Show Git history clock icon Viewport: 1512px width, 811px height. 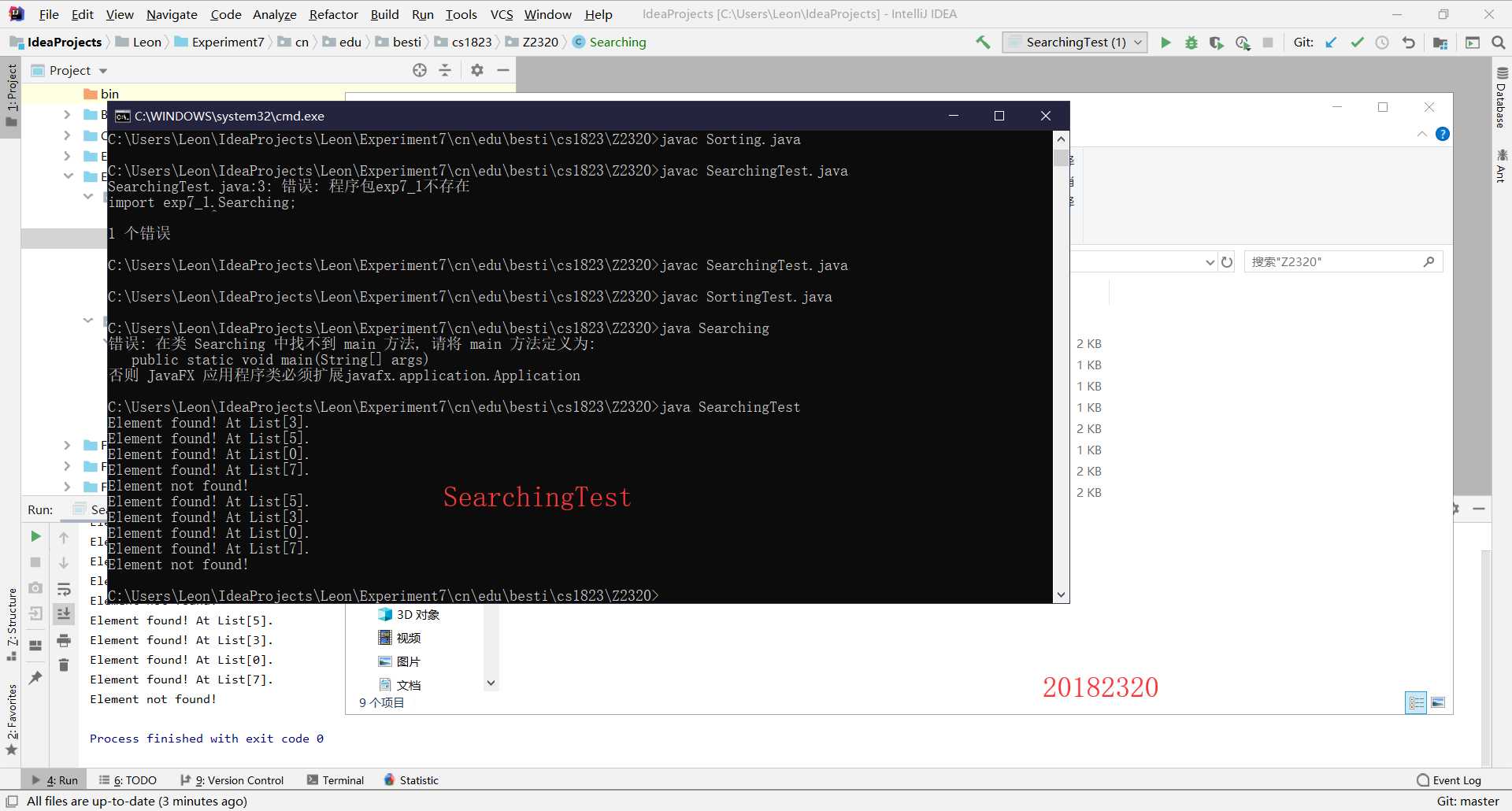1382,43
